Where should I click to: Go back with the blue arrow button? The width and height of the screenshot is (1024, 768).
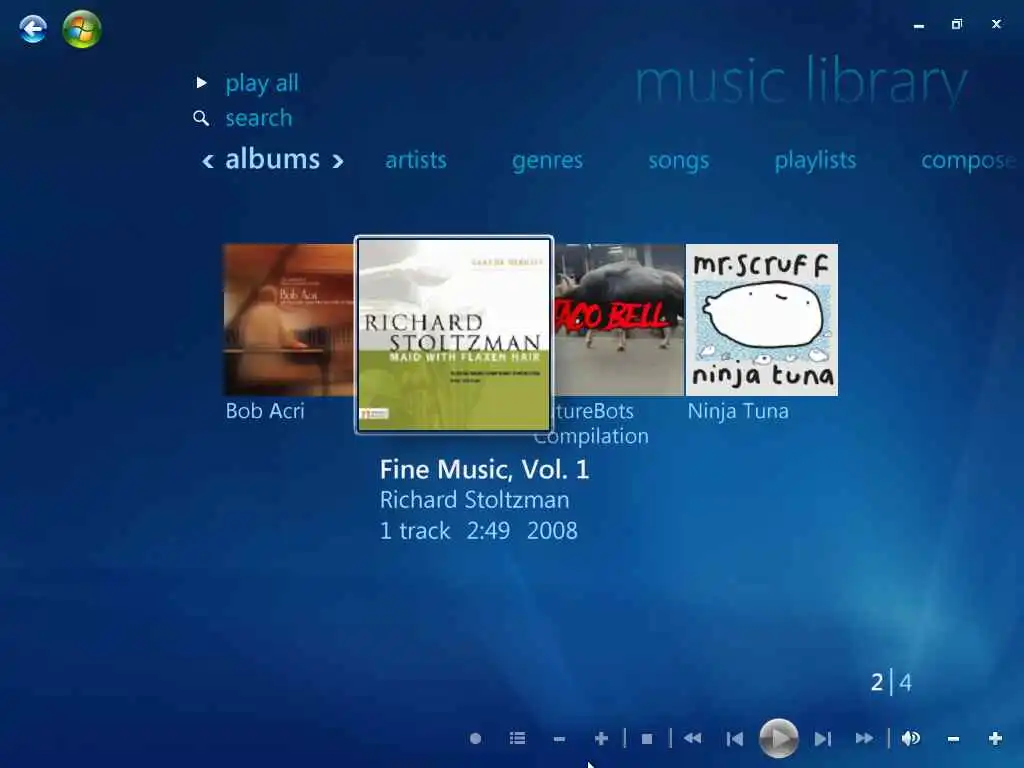click(x=33, y=29)
